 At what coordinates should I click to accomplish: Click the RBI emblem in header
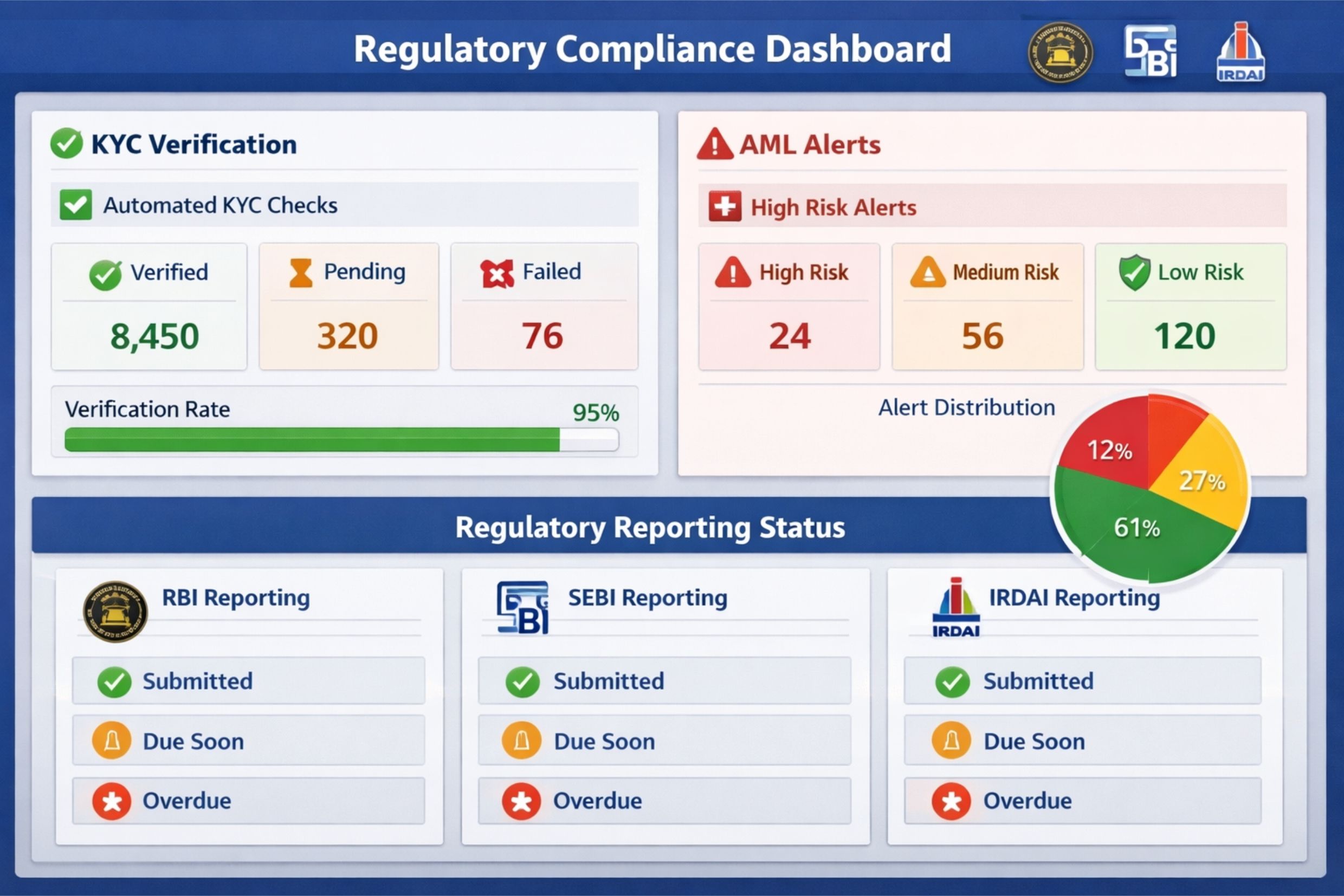pyautogui.click(x=1060, y=52)
